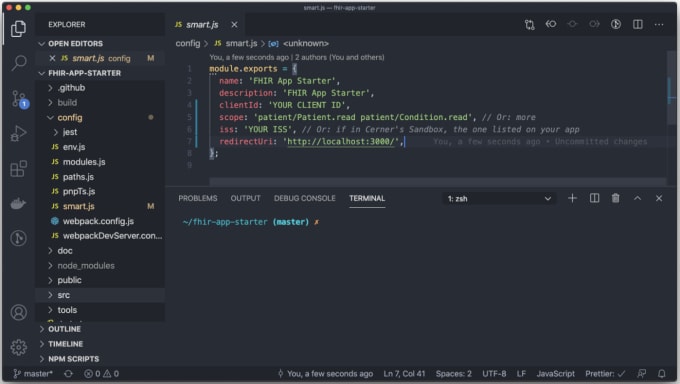
Task: Open the notifications bell in status bar
Action: pyautogui.click(x=661, y=374)
